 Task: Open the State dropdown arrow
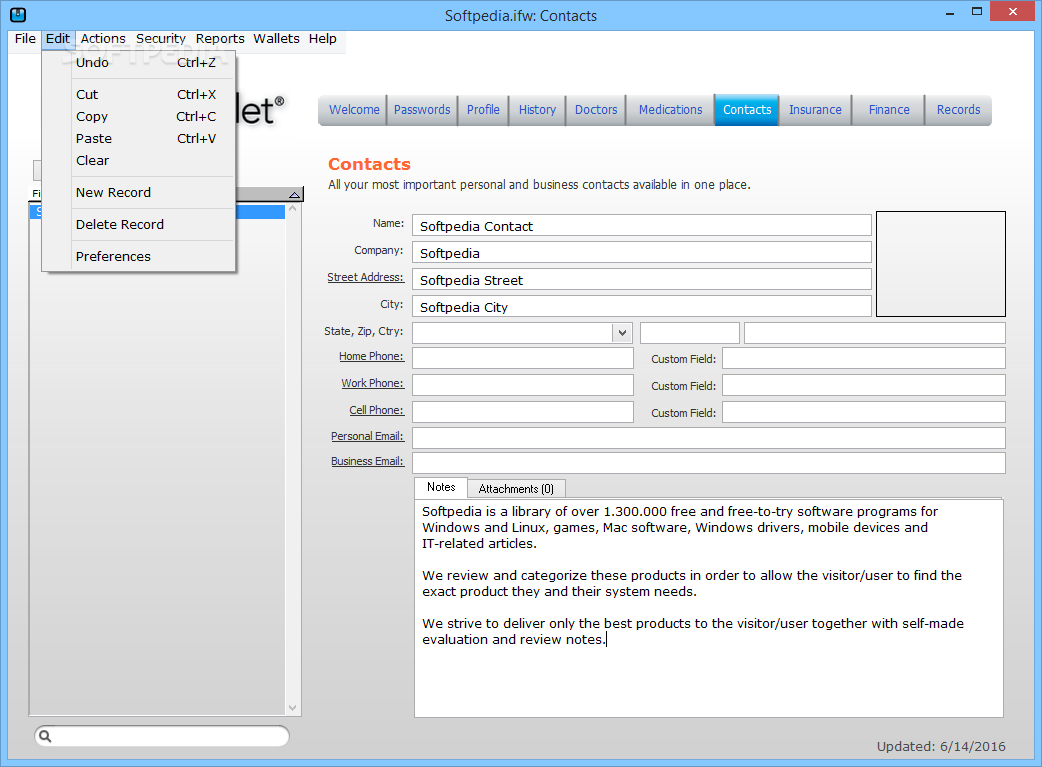coord(622,332)
